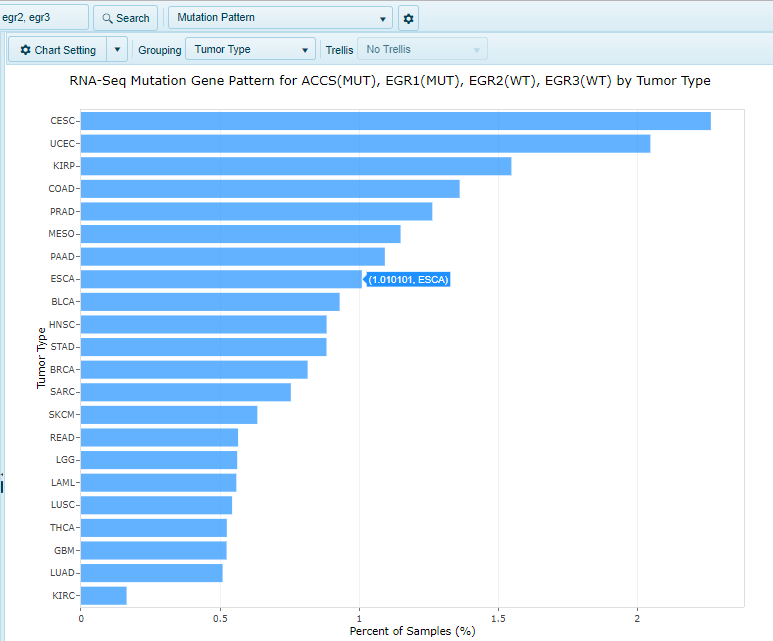Click the CESC bar in the chart
The image size is (773, 641).
(395, 121)
